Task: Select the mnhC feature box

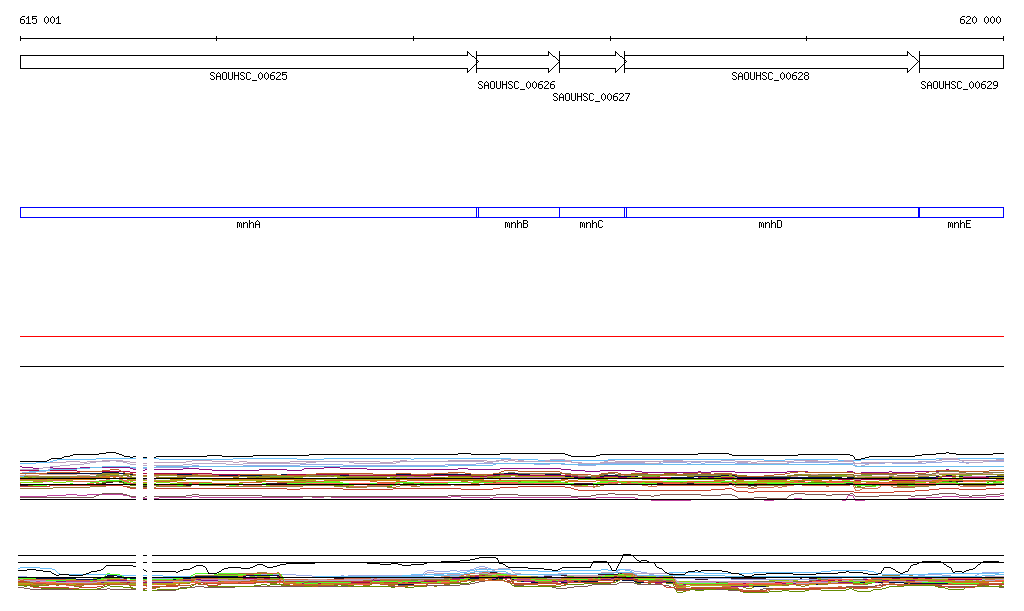Action: pos(591,212)
